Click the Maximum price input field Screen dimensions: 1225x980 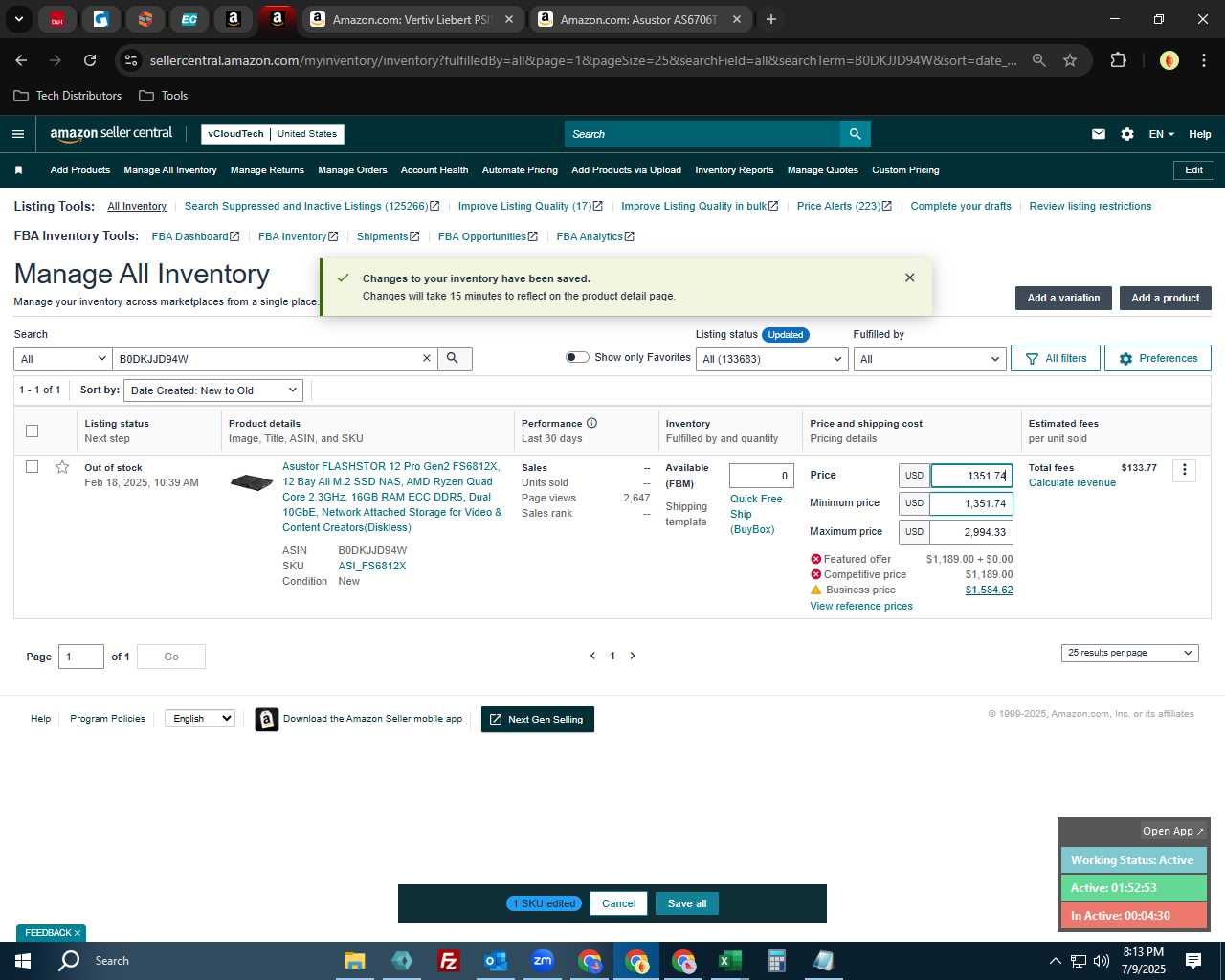click(x=971, y=532)
